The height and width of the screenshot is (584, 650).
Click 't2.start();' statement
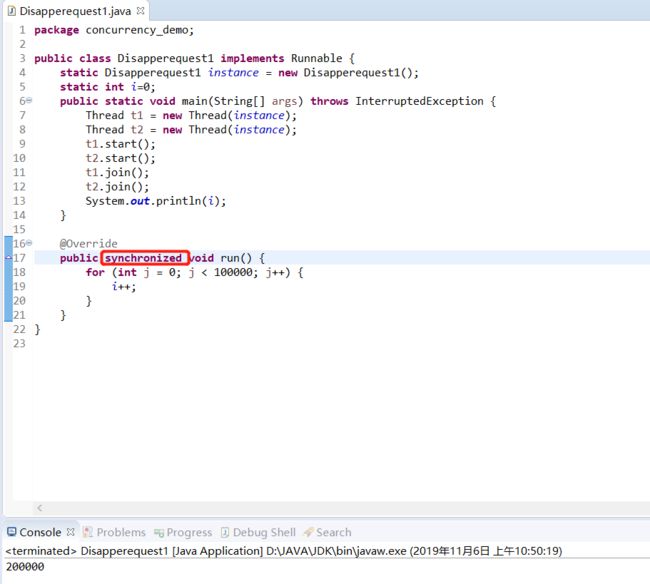tap(120, 158)
